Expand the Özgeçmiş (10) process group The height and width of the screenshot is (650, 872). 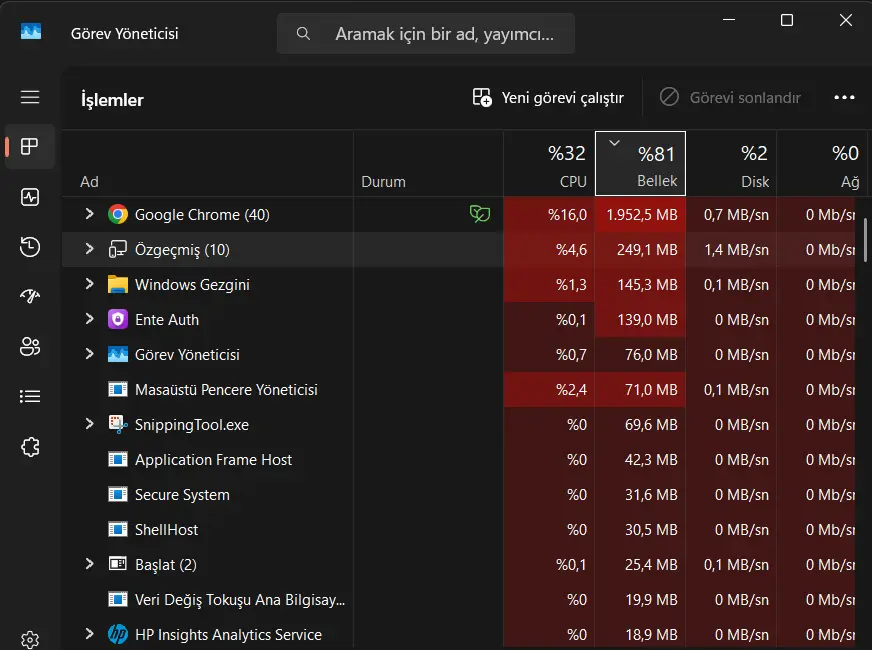click(90, 249)
